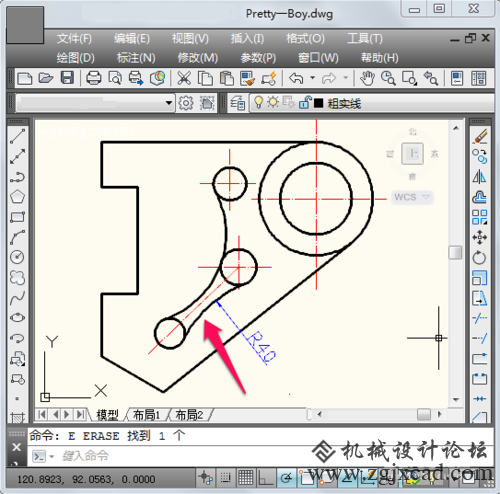The width and height of the screenshot is (500, 494).
Task: Click the Undo arrow icon
Action: 296,79
